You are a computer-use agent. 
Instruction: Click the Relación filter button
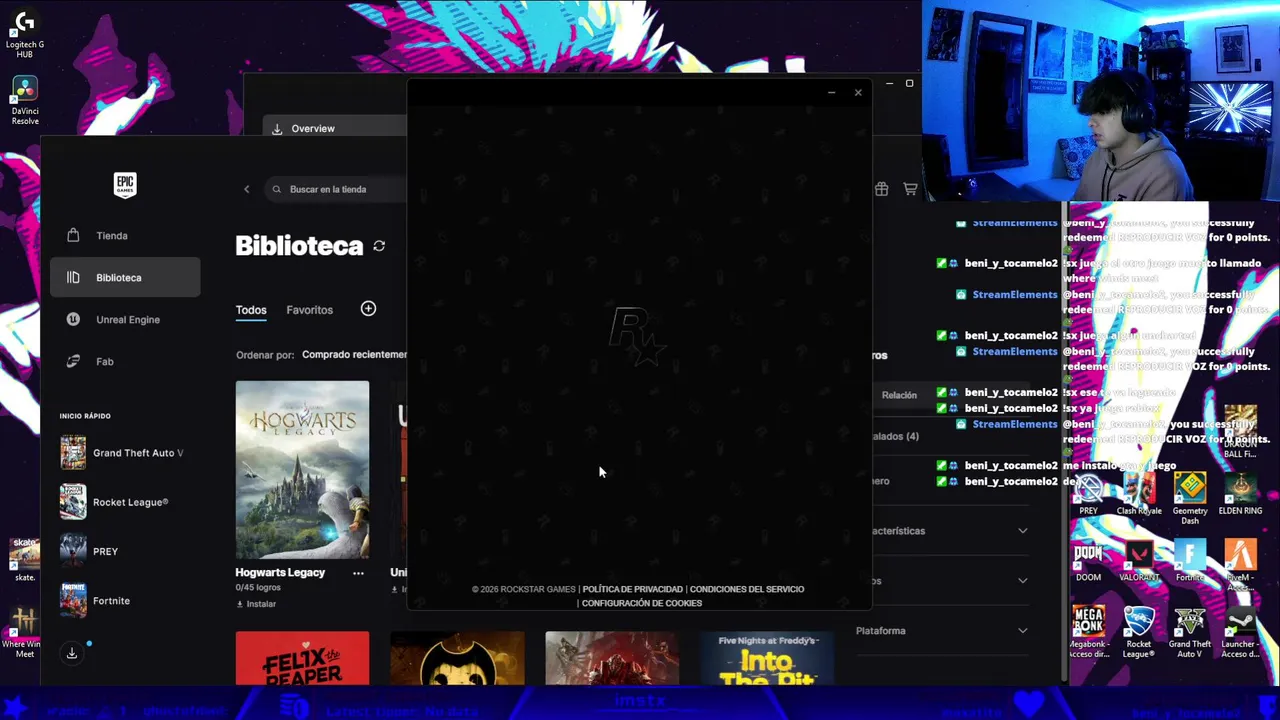pos(899,395)
